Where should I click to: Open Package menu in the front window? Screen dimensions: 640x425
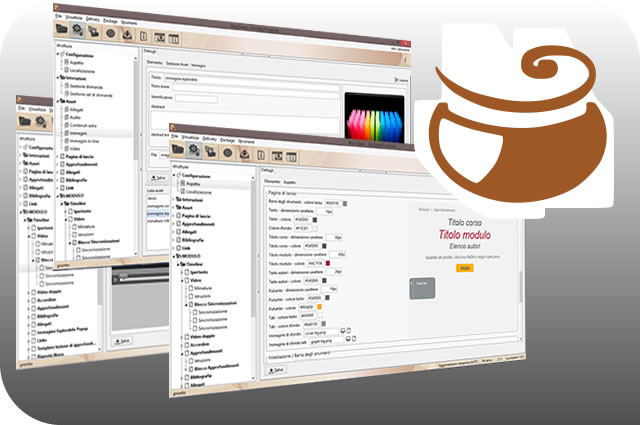click(x=227, y=140)
